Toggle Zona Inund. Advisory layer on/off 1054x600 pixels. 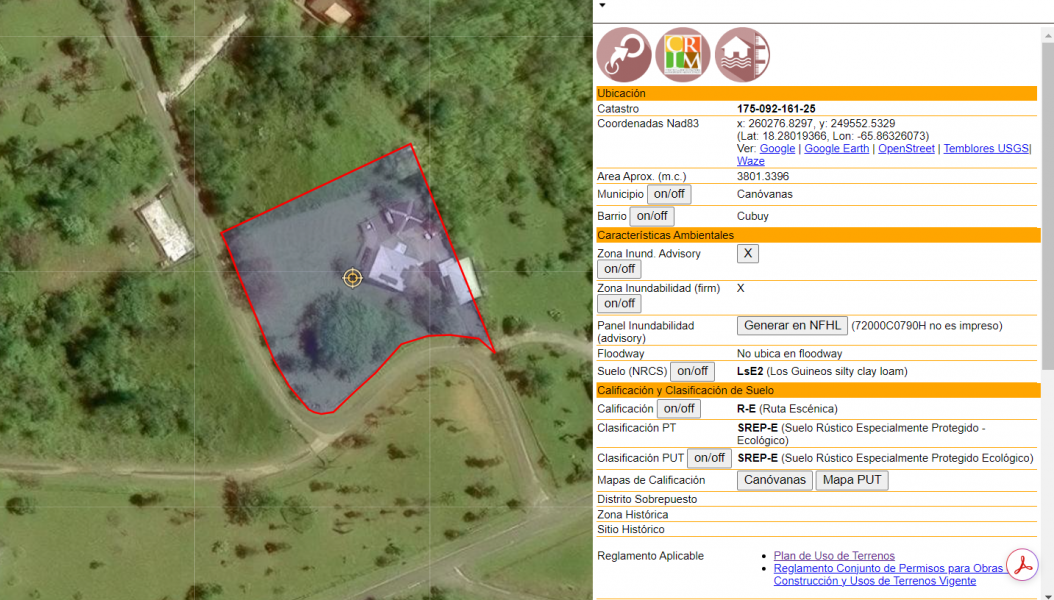coord(619,269)
